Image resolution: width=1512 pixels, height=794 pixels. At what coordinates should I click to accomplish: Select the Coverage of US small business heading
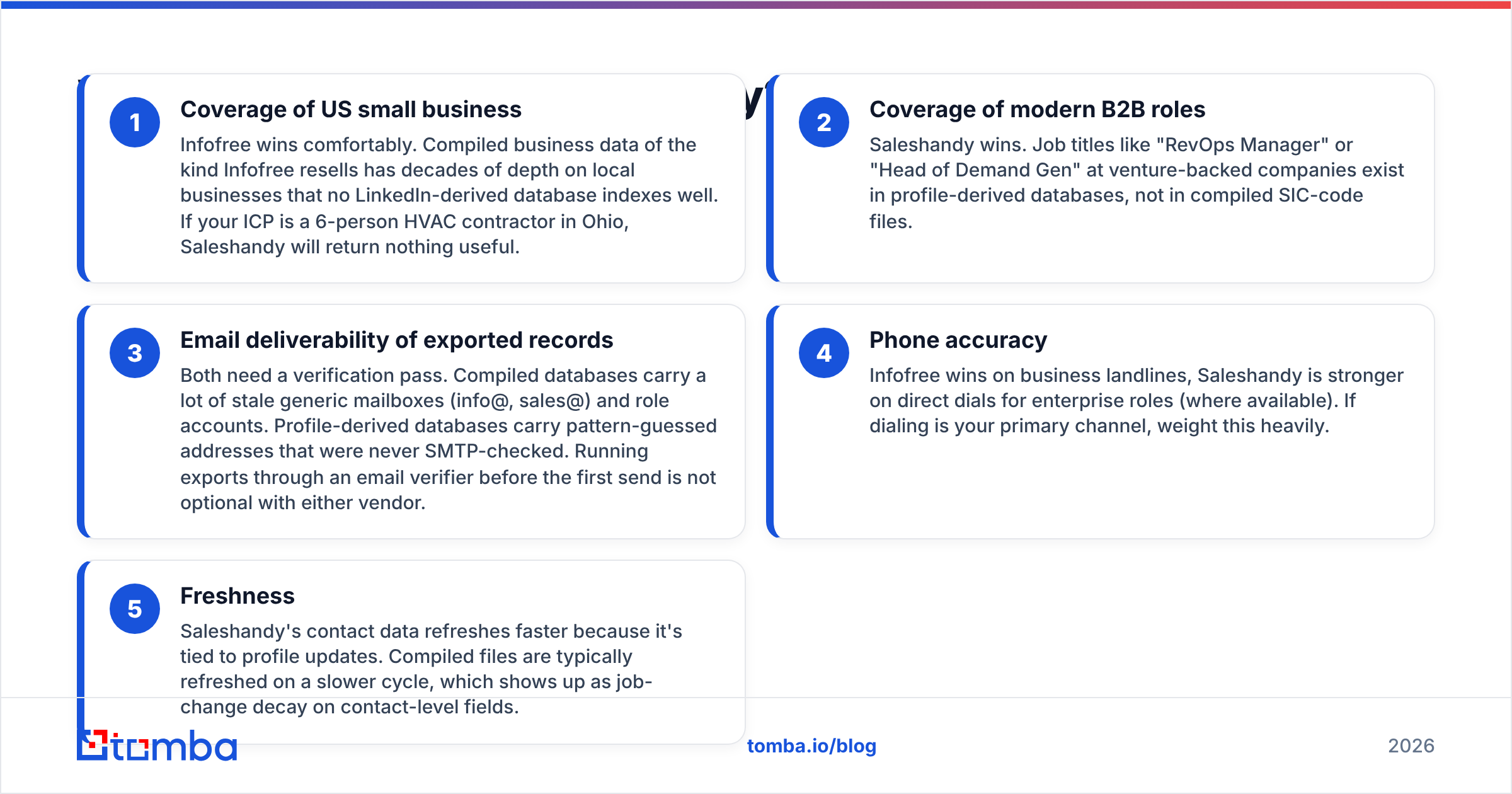pyautogui.click(x=351, y=110)
